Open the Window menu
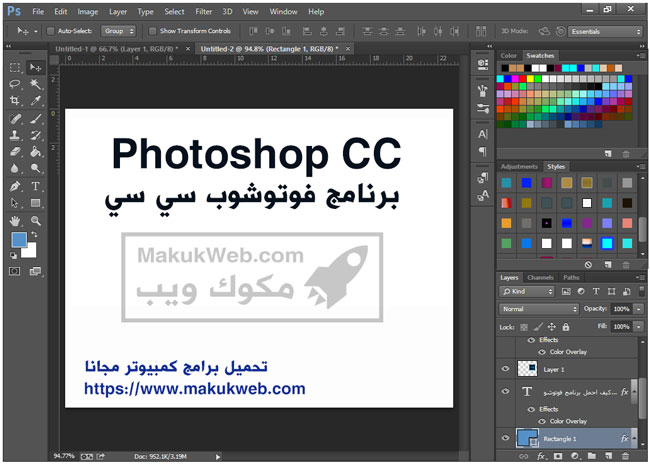 point(283,12)
